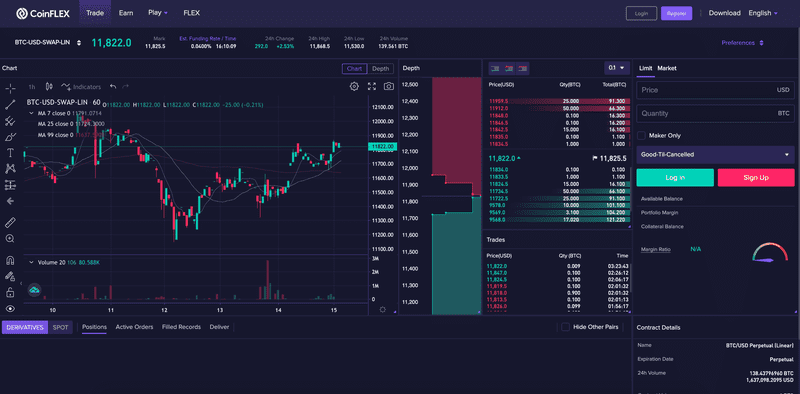Toggle hide all drawings eye icon
Viewport: 800px width, 394px height.
[x=10, y=308]
